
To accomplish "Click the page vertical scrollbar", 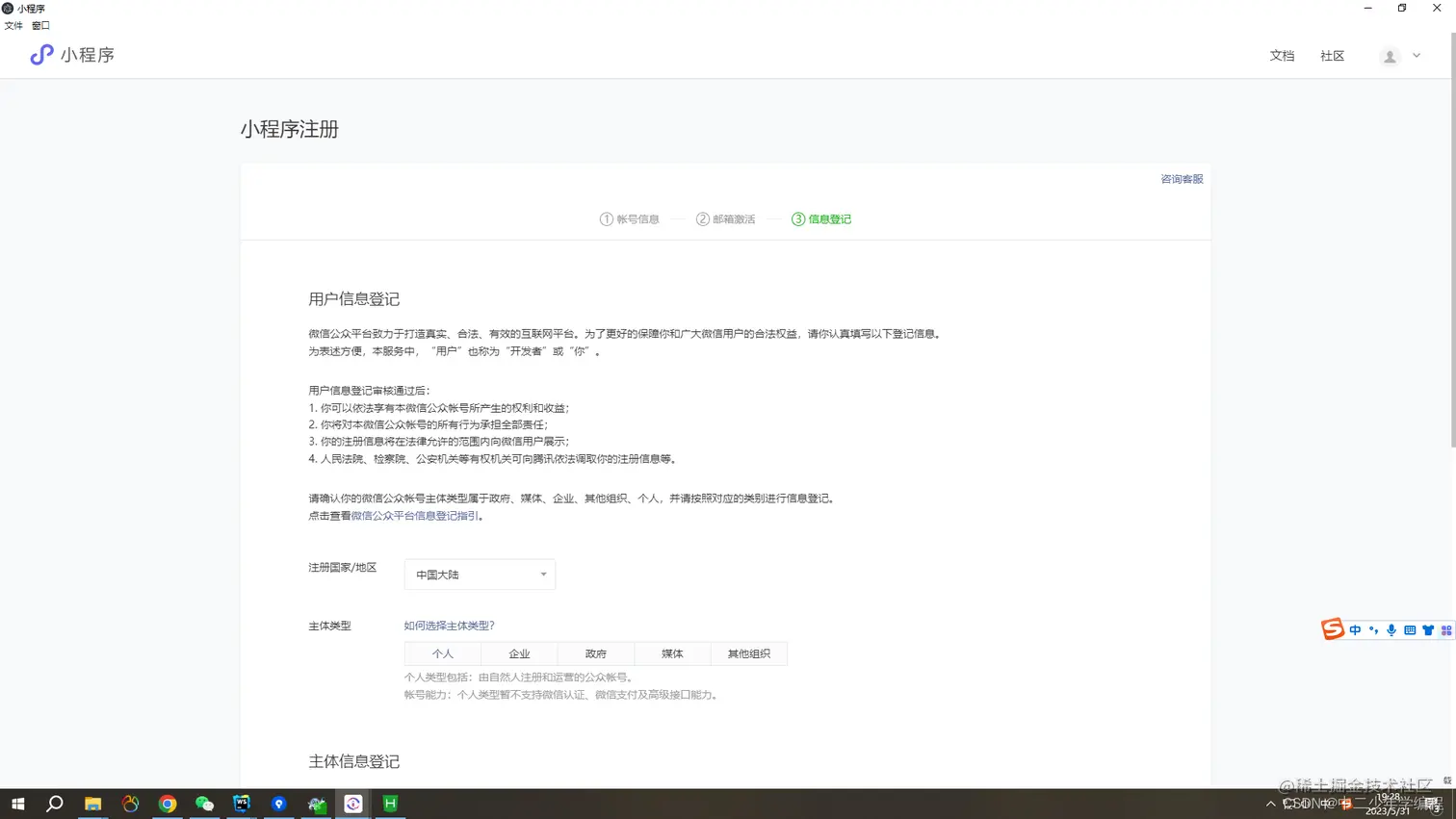I will (x=1452, y=241).
